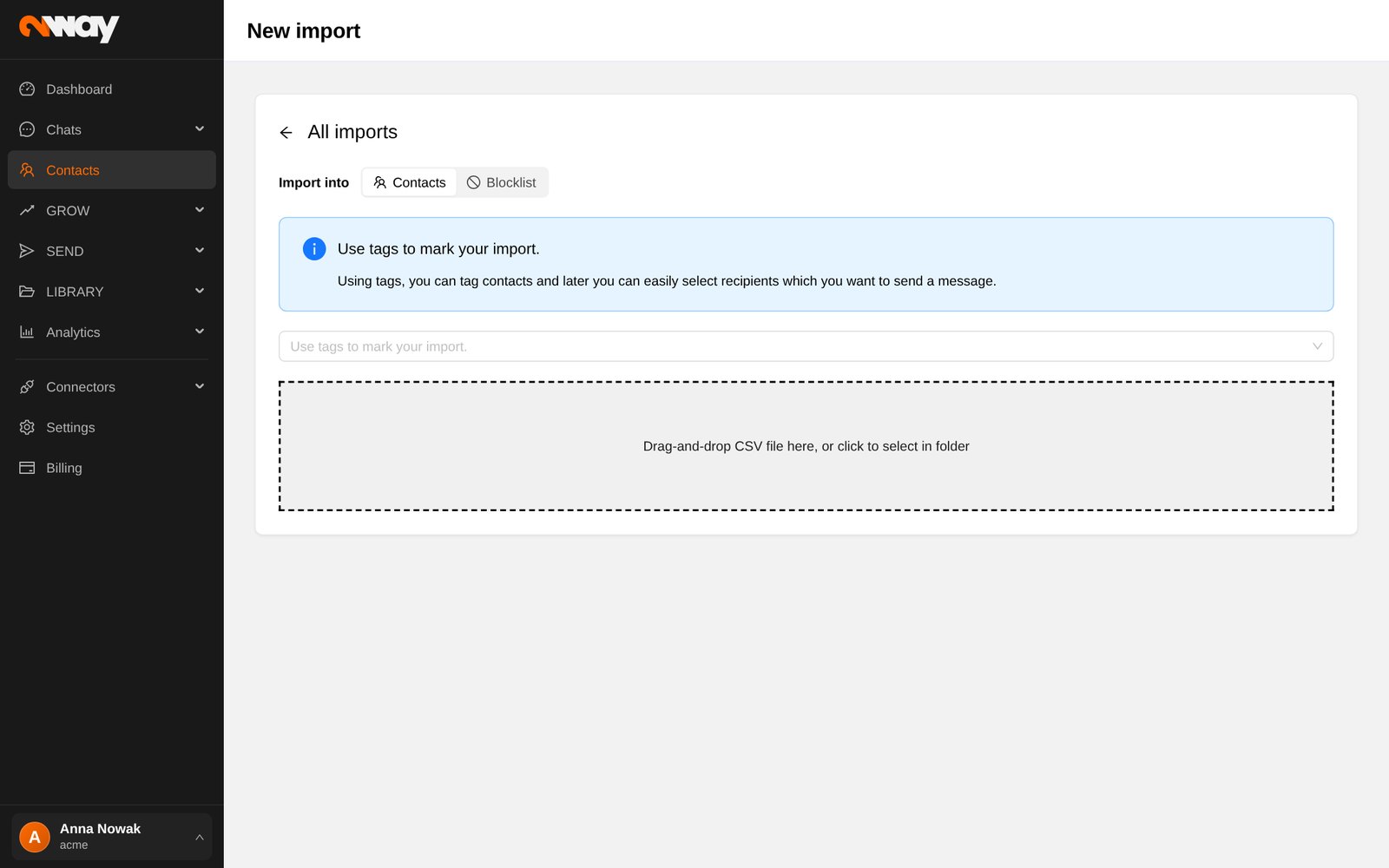Click the Anna Nowak user name
The height and width of the screenshot is (868, 1389).
(x=100, y=829)
